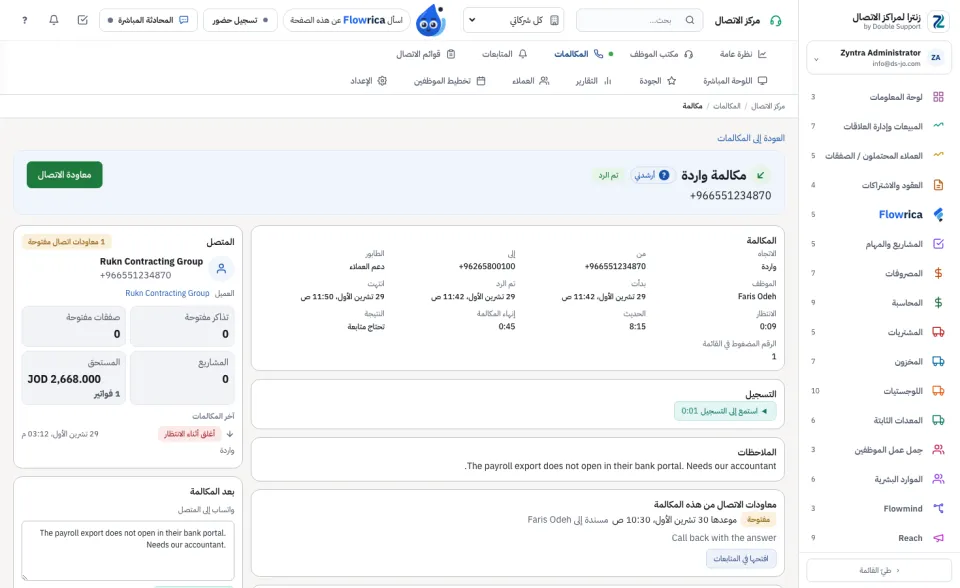This screenshot has height=588, width=960.
Task: Open المبيعات وإدارة العلاقات in sidebar
Action: (879, 126)
